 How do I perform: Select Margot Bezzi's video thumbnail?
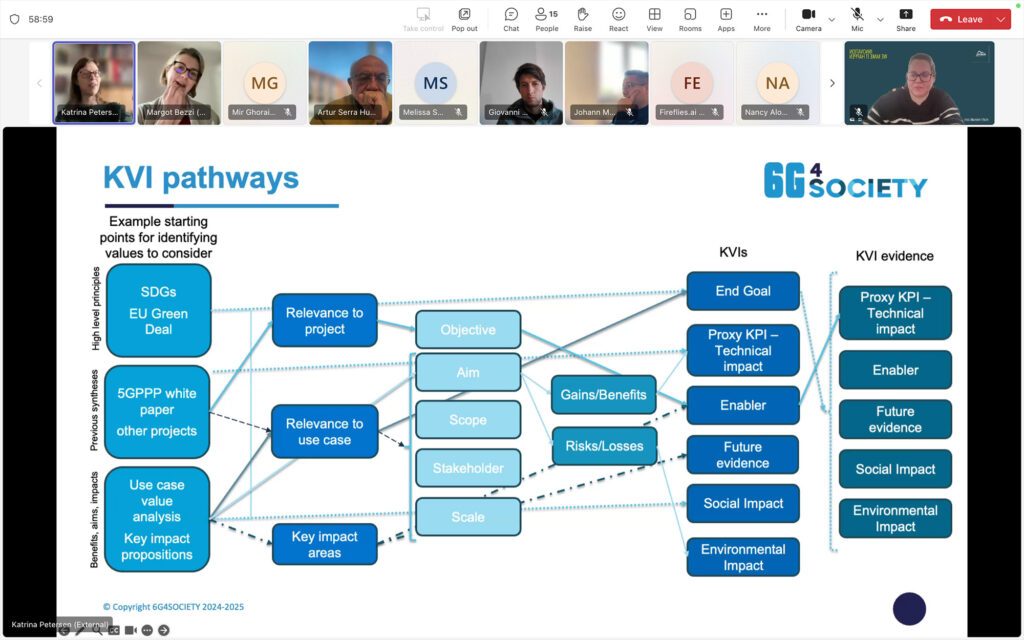click(x=179, y=83)
